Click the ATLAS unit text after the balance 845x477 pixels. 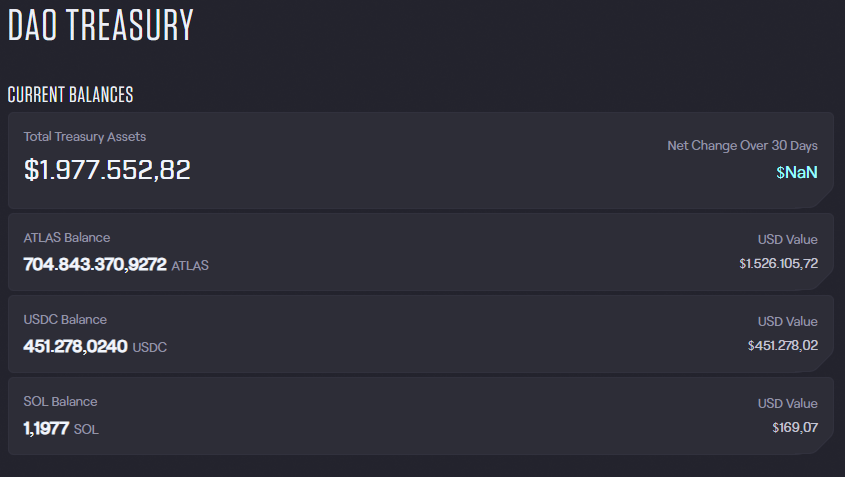190,266
